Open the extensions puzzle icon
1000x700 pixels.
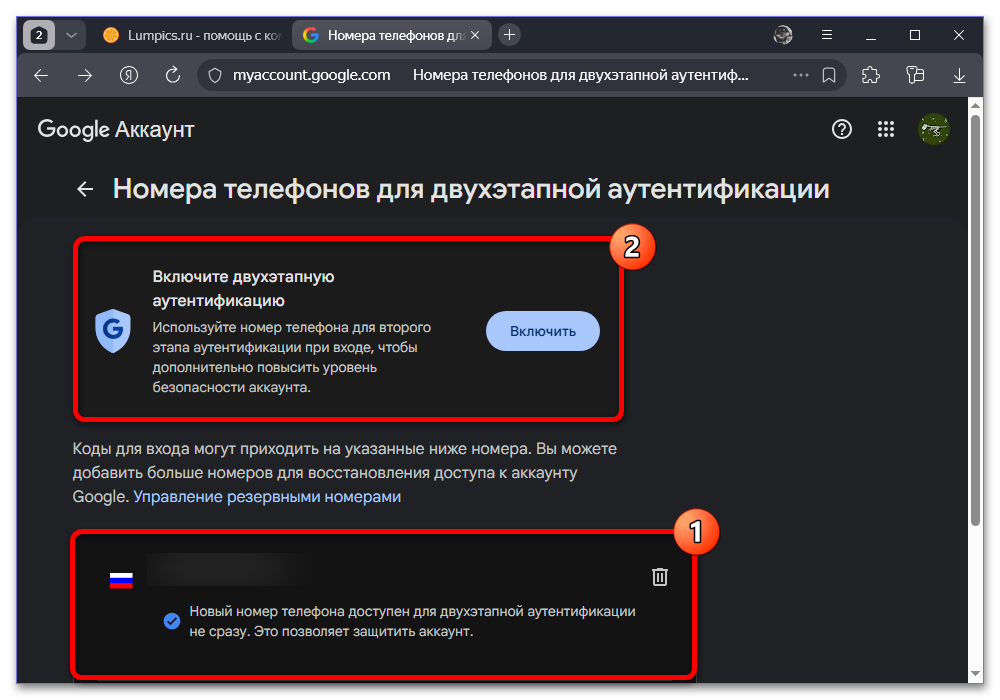tap(871, 75)
